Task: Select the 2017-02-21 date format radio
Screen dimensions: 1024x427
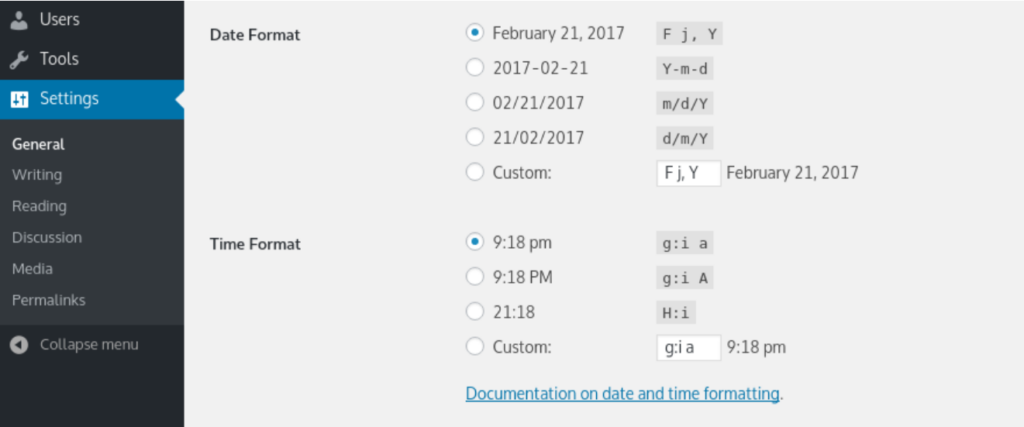Action: click(x=475, y=68)
